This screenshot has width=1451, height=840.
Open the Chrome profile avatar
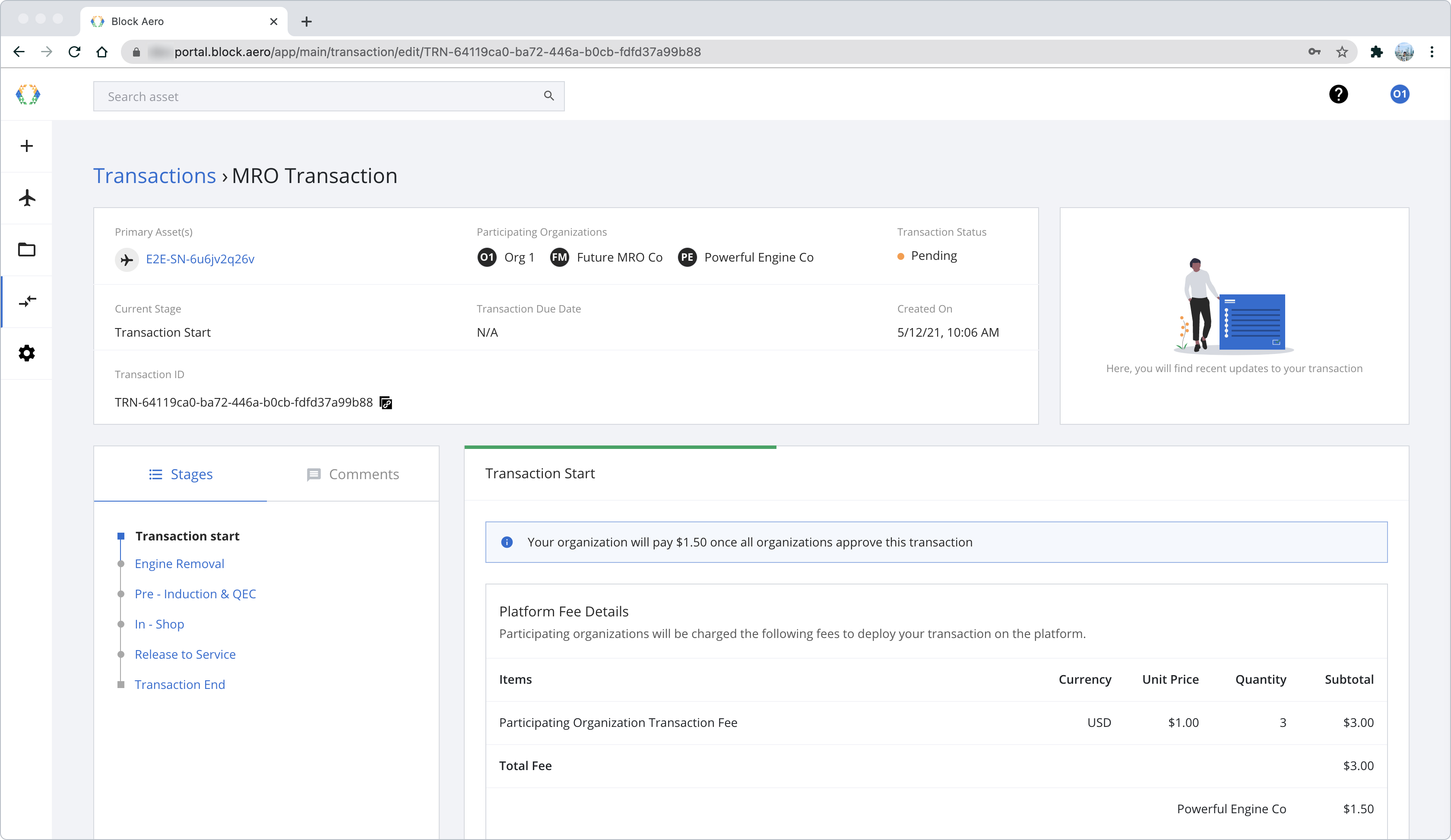tap(1404, 52)
